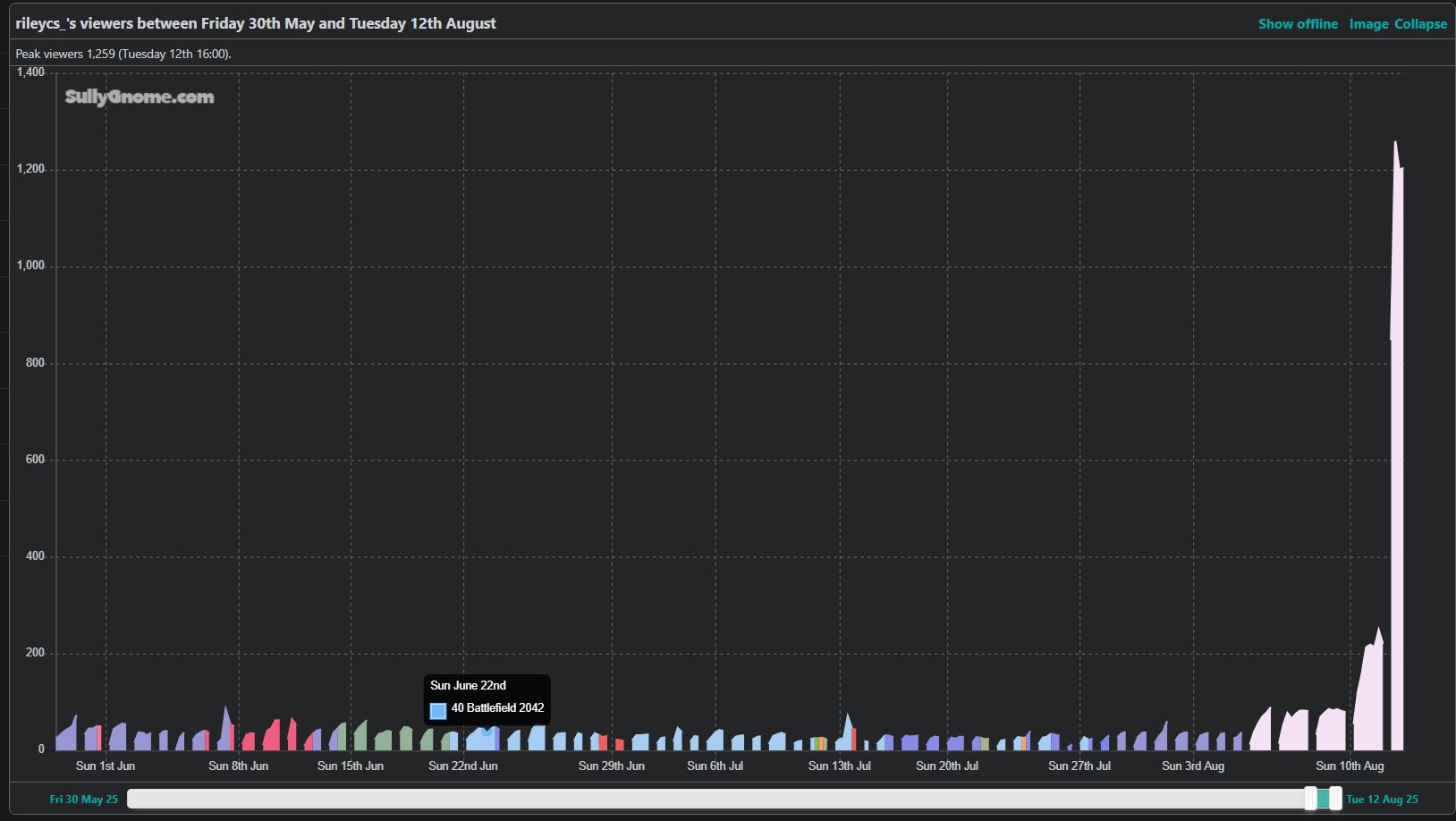This screenshot has height=821, width=1456.
Task: Click the 'Sun 8th Jun' axis label
Action: pyautogui.click(x=238, y=766)
